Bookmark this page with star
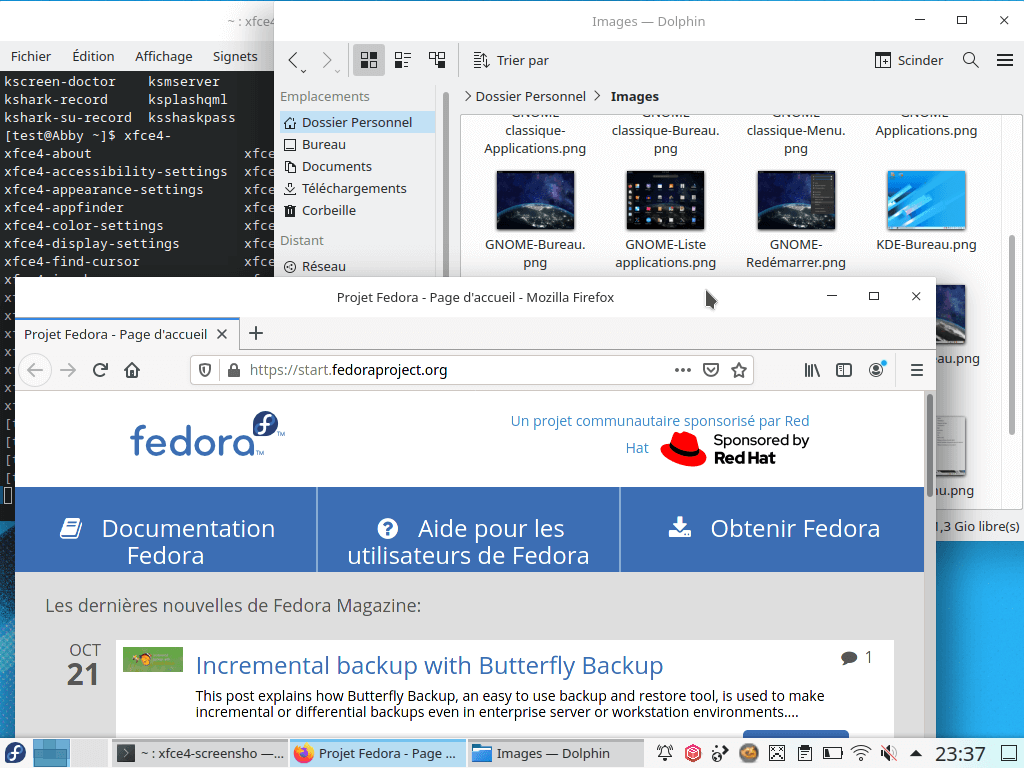This screenshot has width=1024, height=768. click(x=739, y=370)
